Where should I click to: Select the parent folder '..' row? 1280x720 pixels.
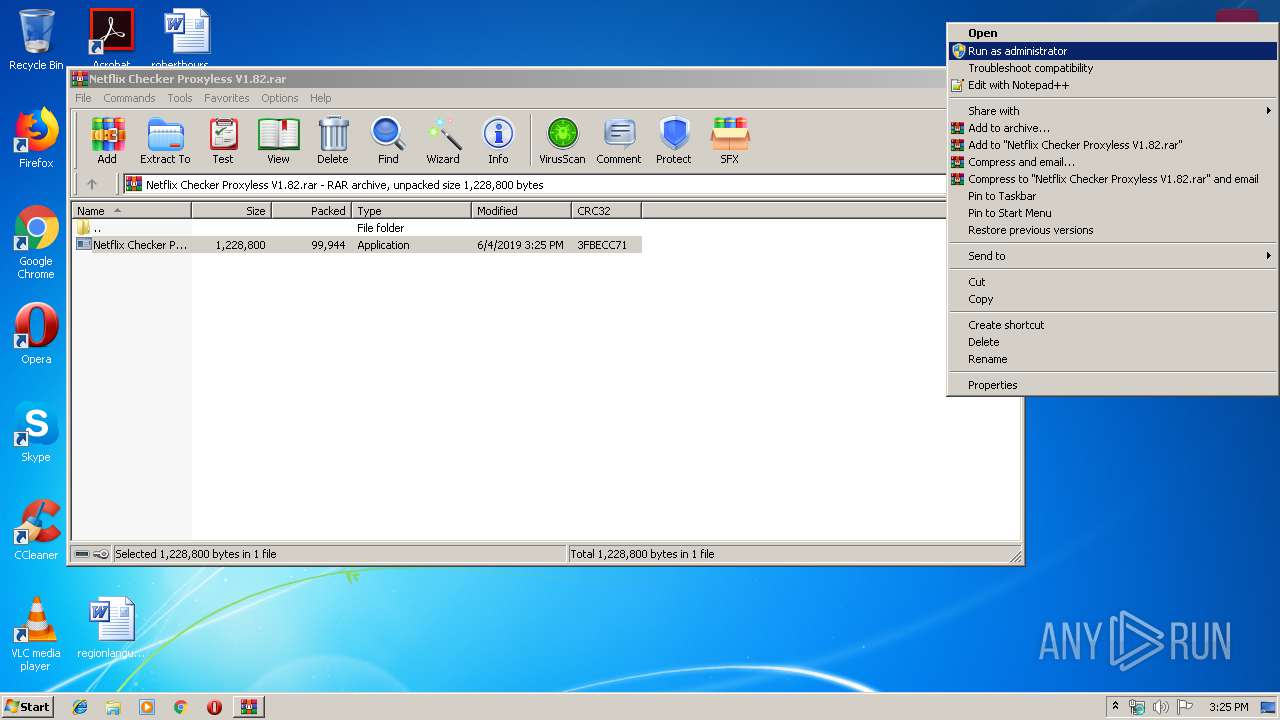coord(357,228)
